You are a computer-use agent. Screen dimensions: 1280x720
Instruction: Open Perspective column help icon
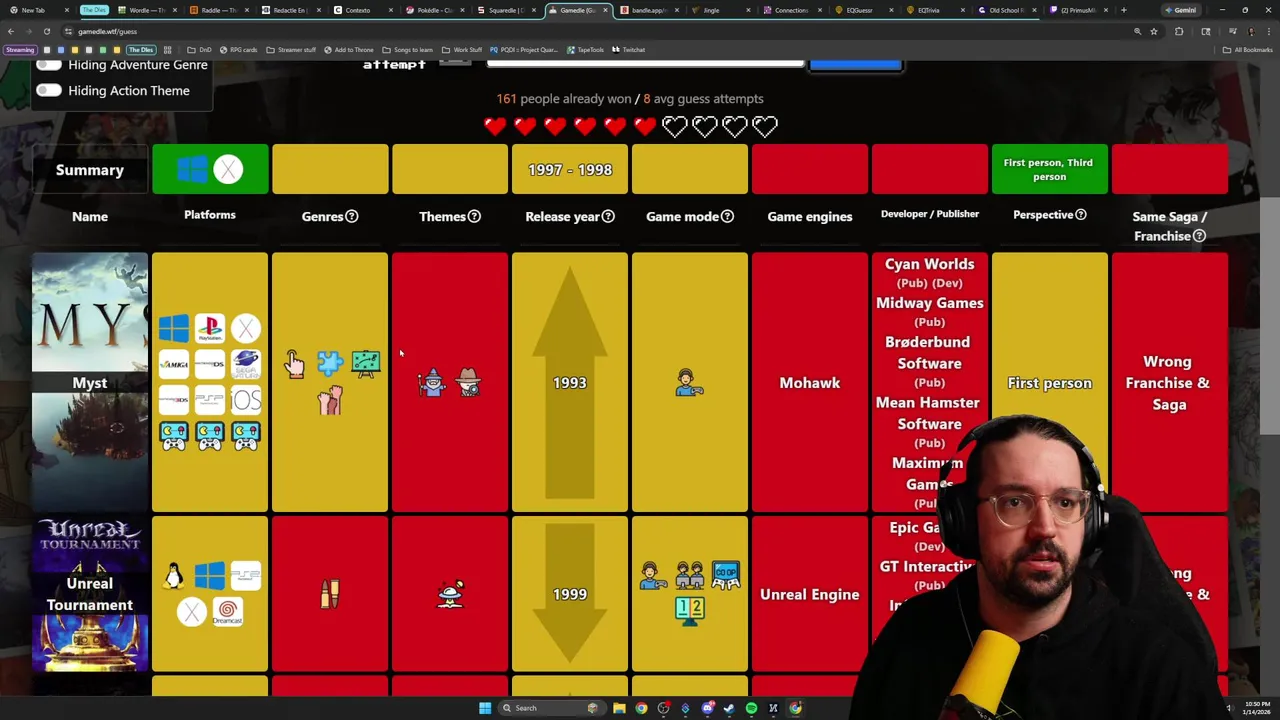tap(1080, 215)
